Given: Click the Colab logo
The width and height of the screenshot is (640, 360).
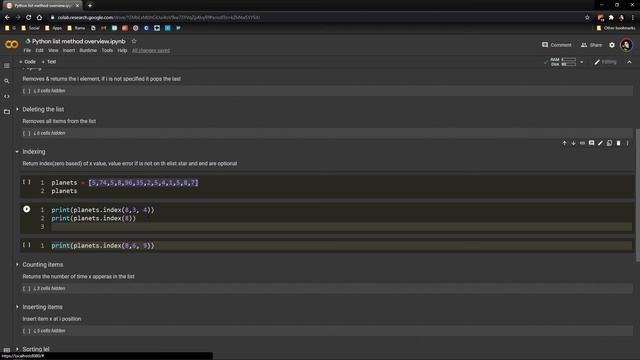Looking at the screenshot, I should (x=11, y=44).
